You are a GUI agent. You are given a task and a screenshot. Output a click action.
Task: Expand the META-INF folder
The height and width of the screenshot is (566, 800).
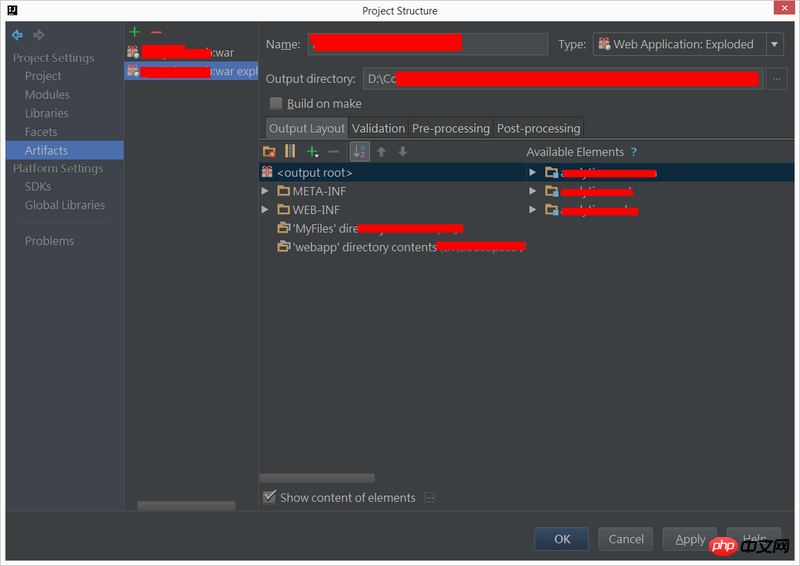tap(265, 191)
